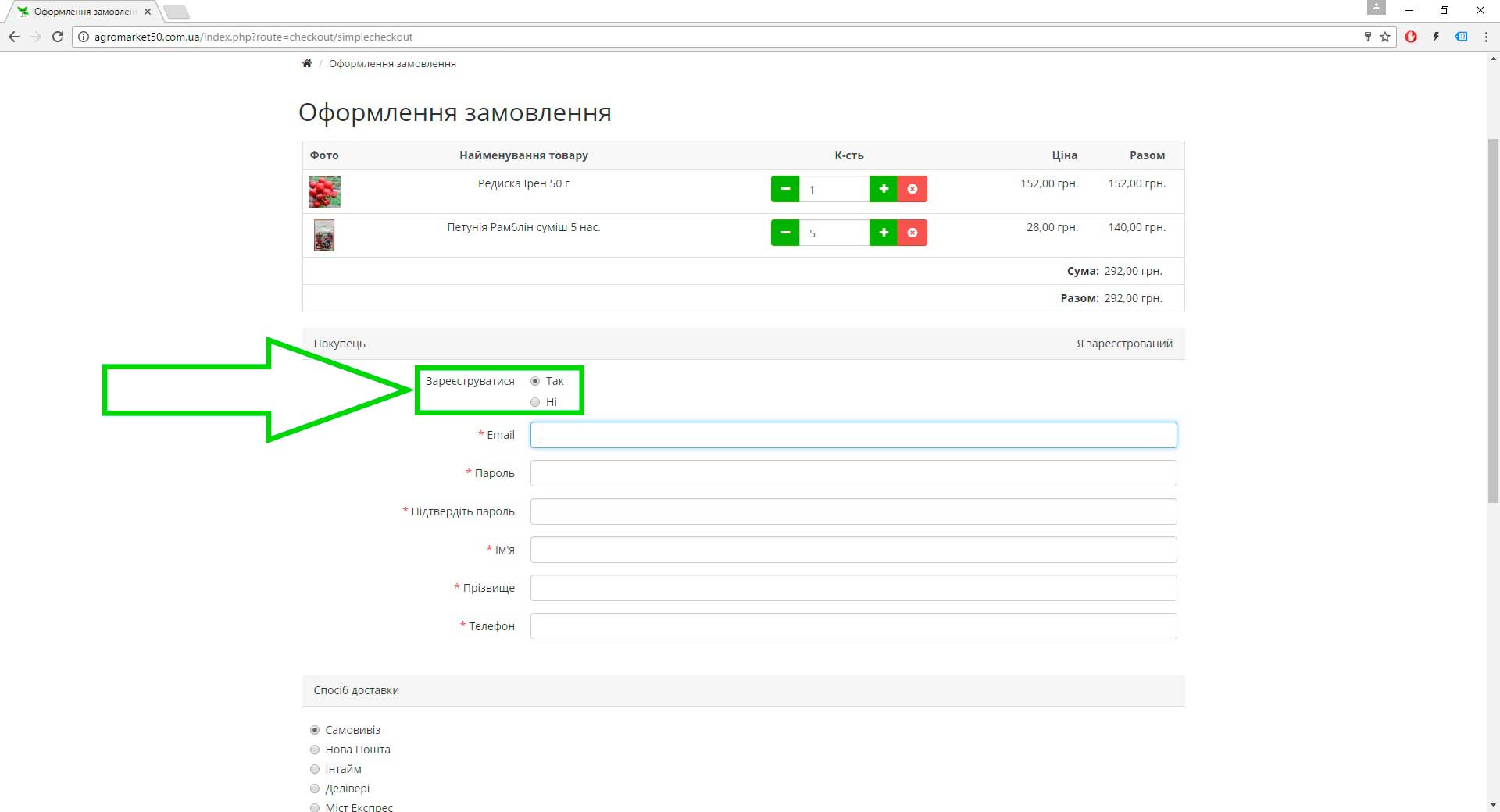This screenshot has height=812, width=1500.
Task: Remove Петунія Рамблін from the order
Action: 912,233
